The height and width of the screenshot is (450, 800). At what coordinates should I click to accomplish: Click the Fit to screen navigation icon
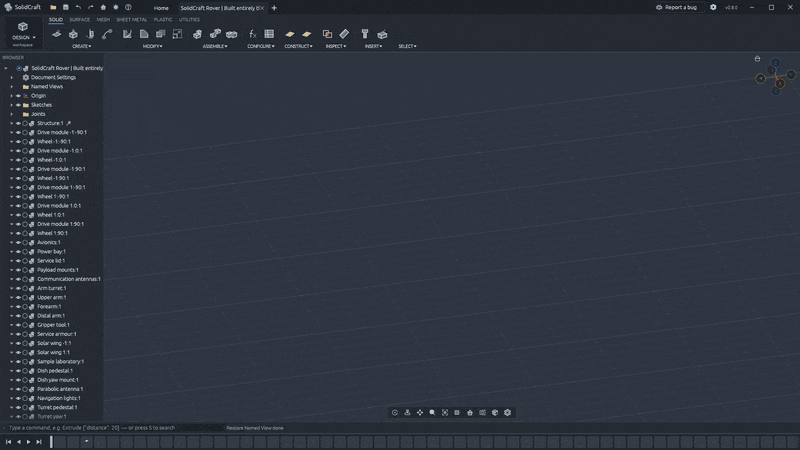coord(445,412)
